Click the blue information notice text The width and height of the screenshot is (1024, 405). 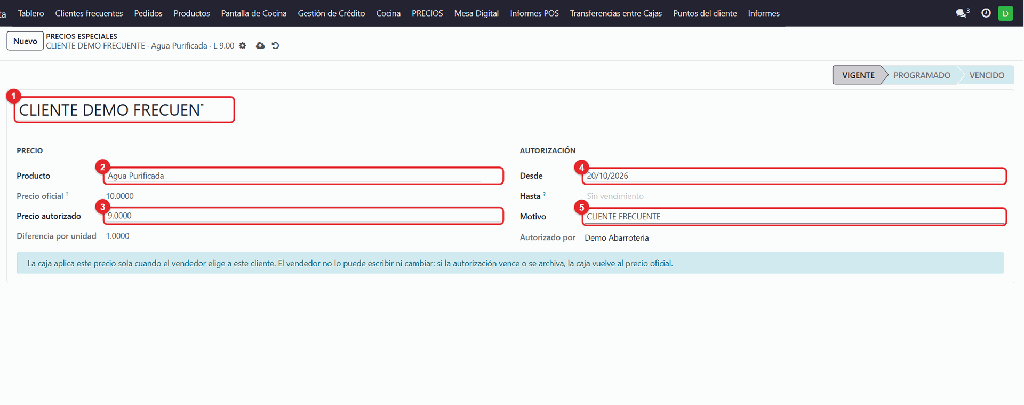350,264
